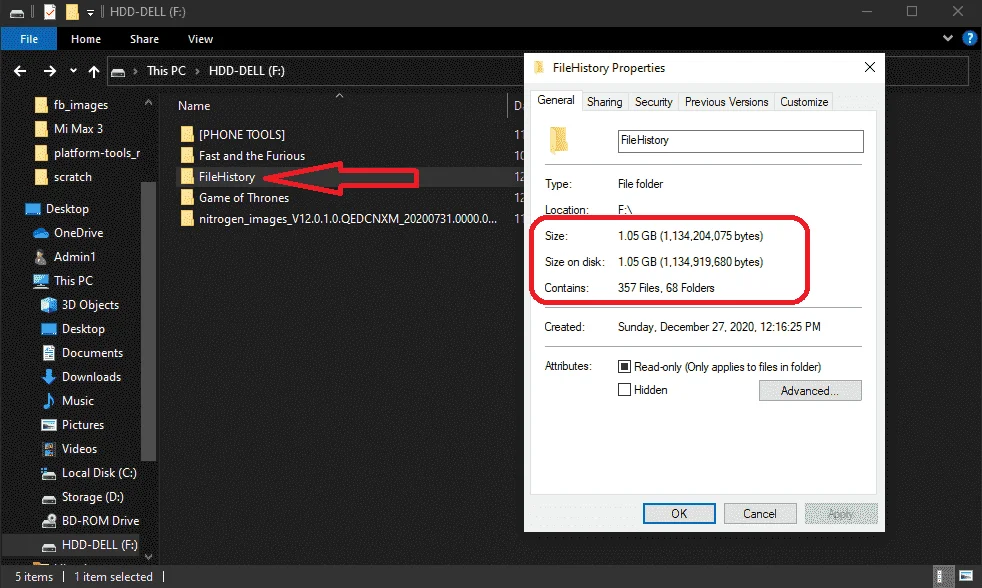The height and width of the screenshot is (588, 982).
Task: Open Pictures folder in sidebar
Action: click(x=83, y=425)
